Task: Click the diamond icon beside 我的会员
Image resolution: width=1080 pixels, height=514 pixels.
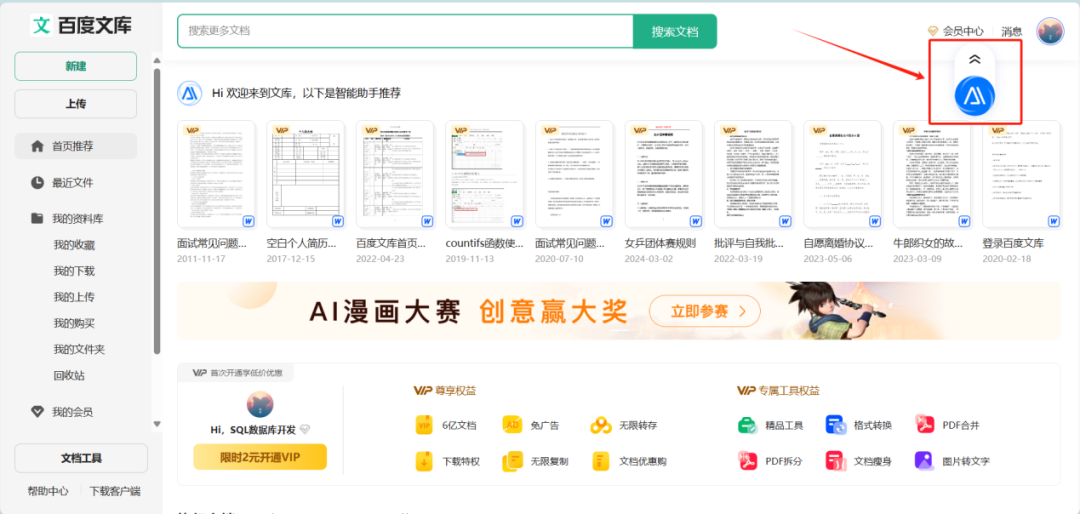Action: click(x=37, y=412)
